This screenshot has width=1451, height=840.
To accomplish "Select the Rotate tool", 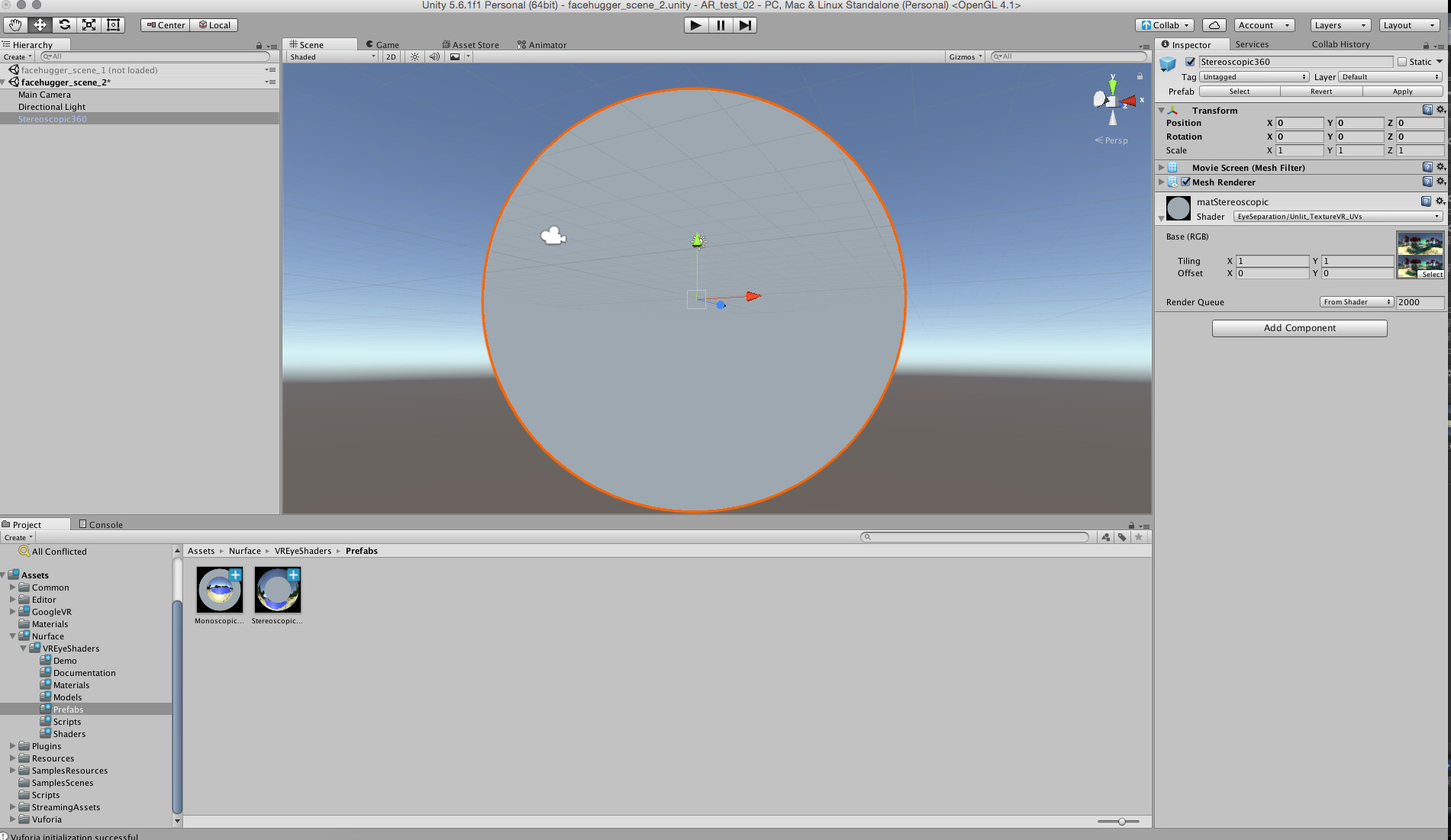I will [64, 25].
